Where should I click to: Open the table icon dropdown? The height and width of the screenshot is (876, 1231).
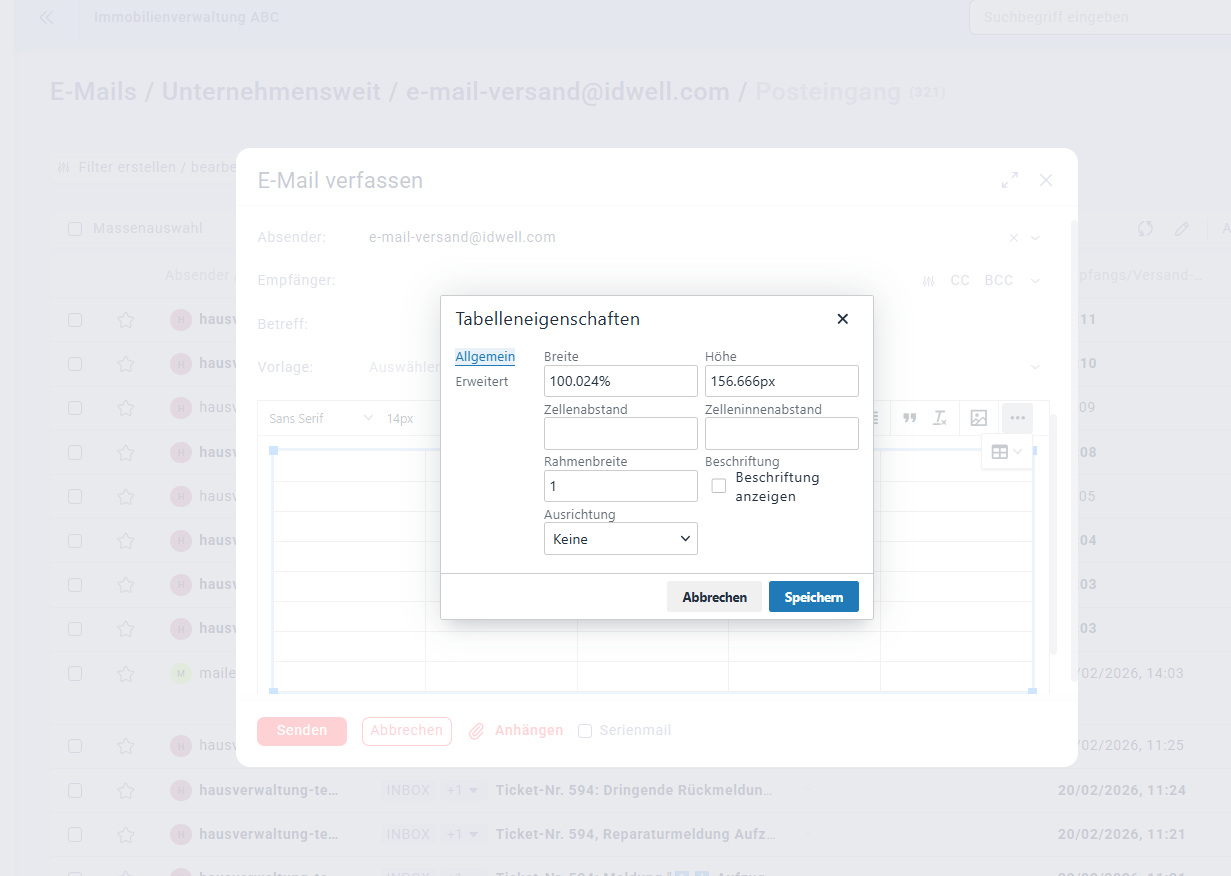tap(1005, 452)
